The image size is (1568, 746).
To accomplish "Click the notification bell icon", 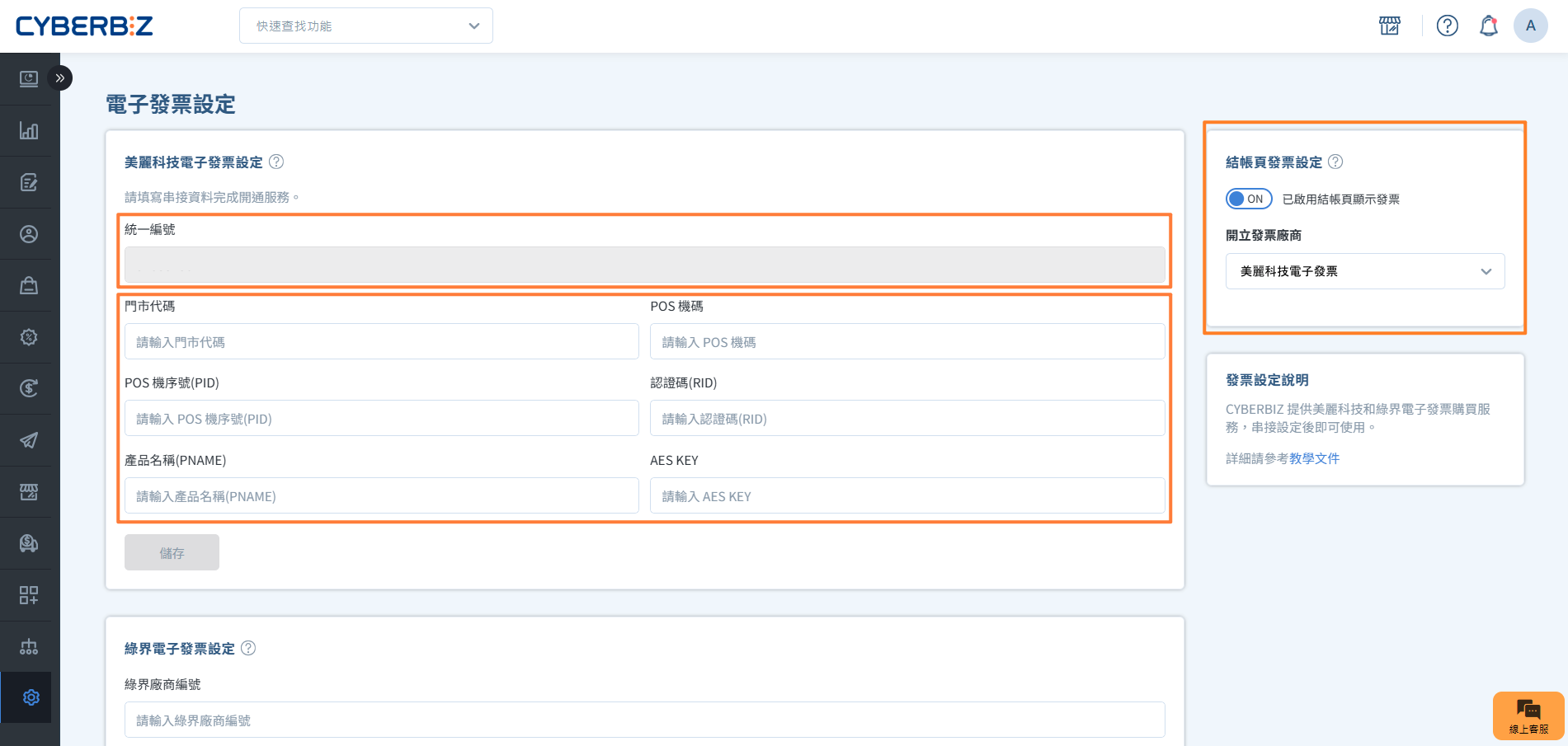I will [x=1488, y=26].
